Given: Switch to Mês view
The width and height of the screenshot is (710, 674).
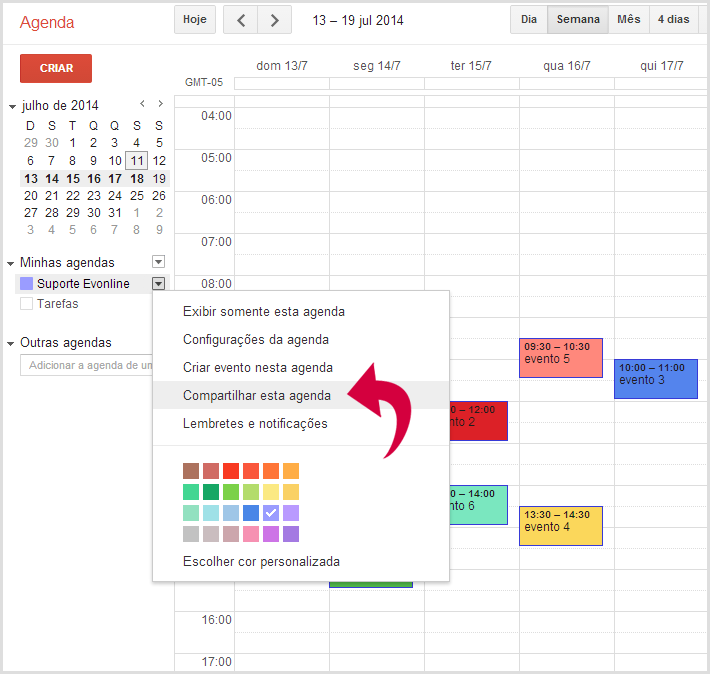Looking at the screenshot, I should click(629, 19).
